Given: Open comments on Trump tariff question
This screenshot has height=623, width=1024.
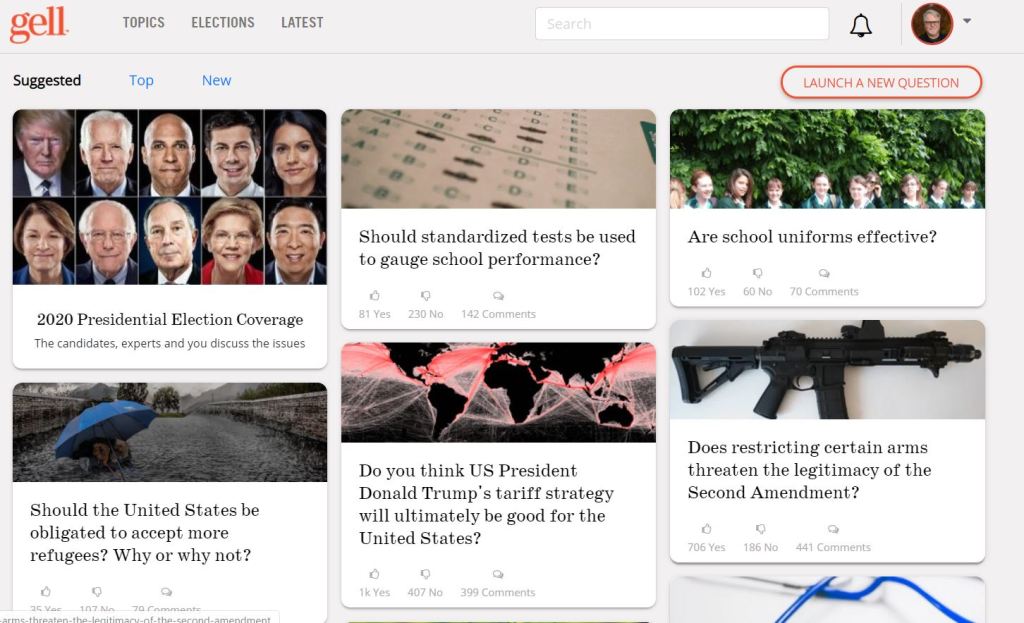Looking at the screenshot, I should [x=498, y=574].
